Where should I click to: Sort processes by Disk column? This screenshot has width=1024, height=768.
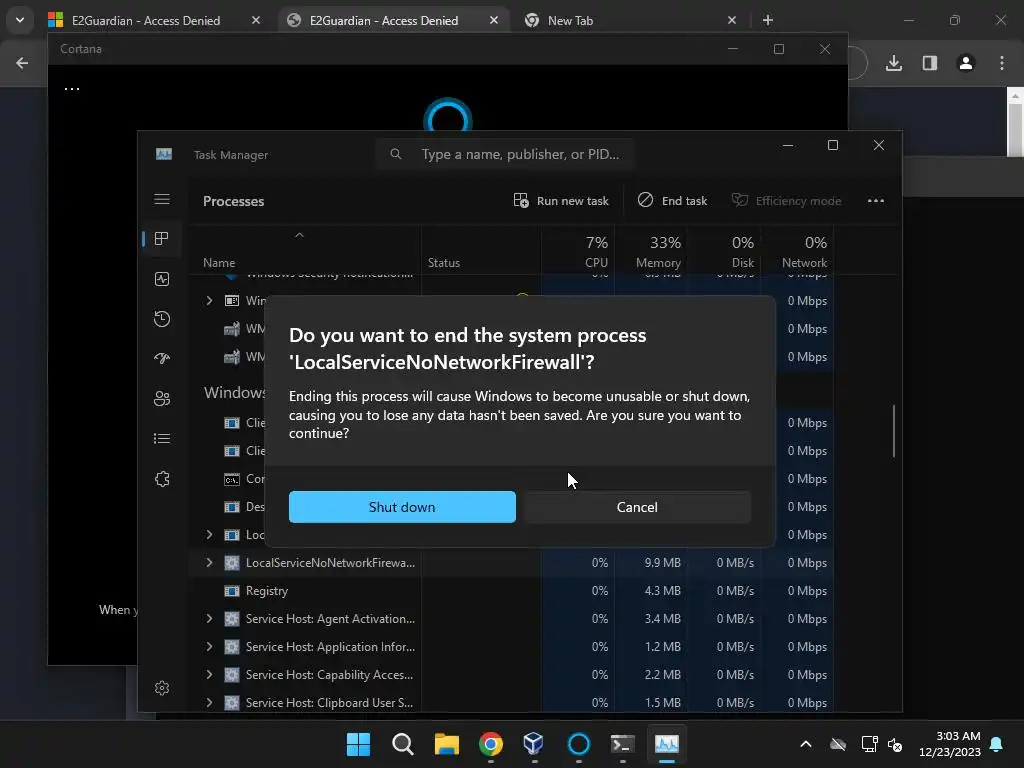point(724,251)
